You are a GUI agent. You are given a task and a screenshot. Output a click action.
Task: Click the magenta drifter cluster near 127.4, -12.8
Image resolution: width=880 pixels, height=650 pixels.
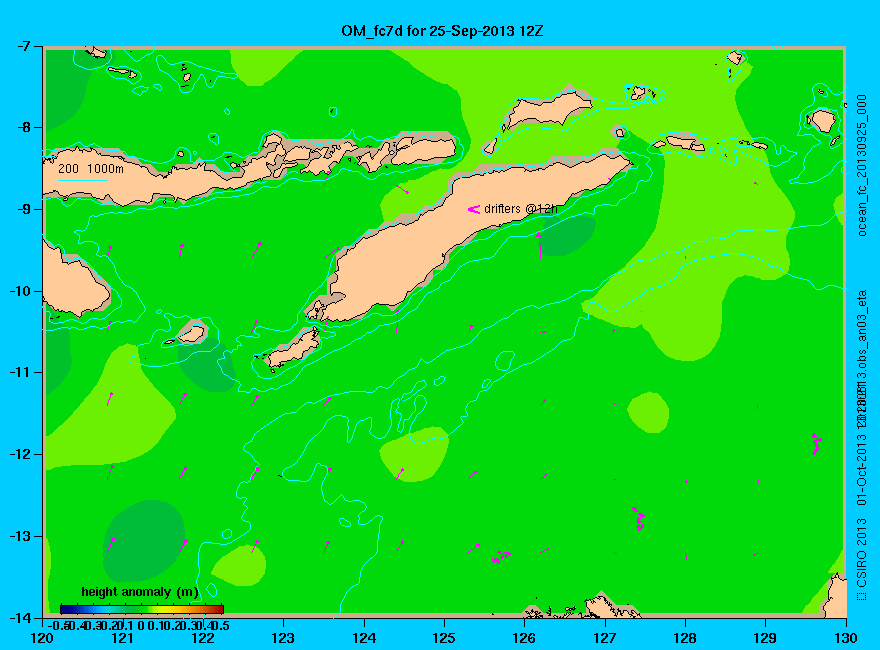pos(639,519)
